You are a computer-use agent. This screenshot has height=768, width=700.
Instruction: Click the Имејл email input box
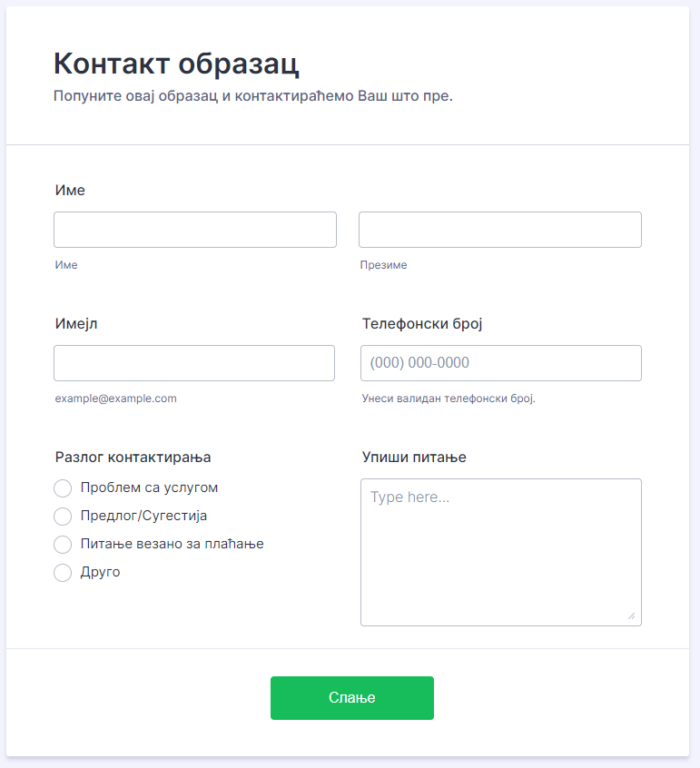point(194,363)
